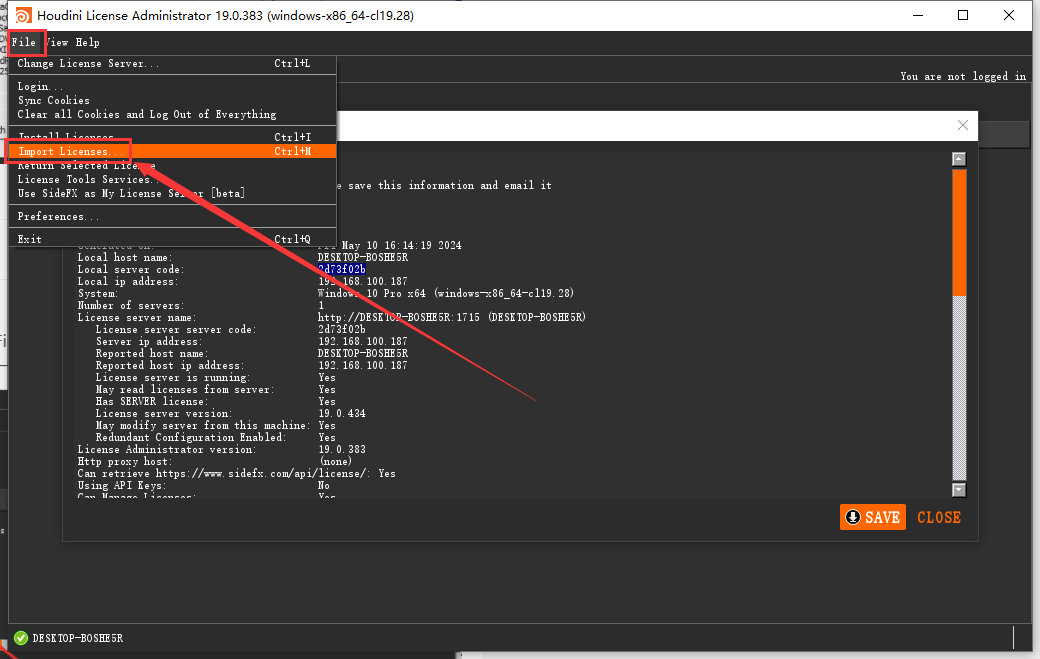Choose Exit from the File menu

(x=30, y=239)
